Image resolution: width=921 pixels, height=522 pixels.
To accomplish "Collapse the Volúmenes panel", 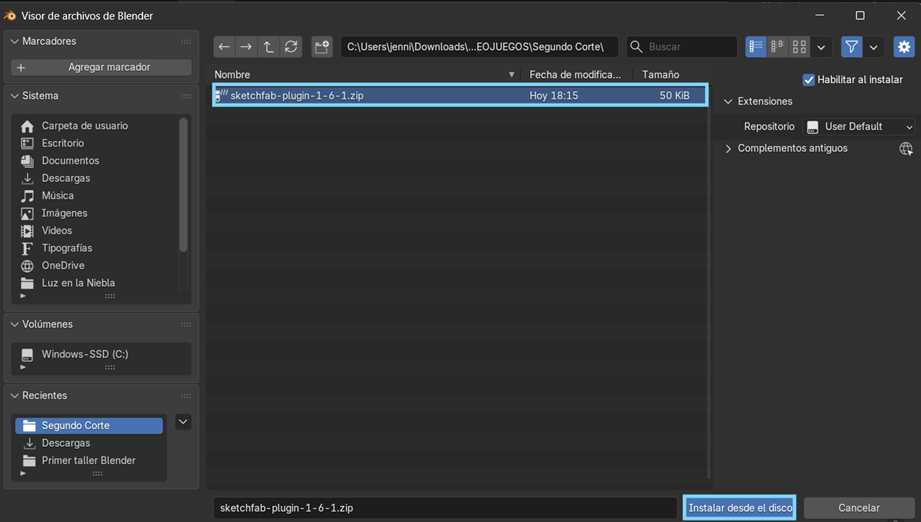I will 15,325.
